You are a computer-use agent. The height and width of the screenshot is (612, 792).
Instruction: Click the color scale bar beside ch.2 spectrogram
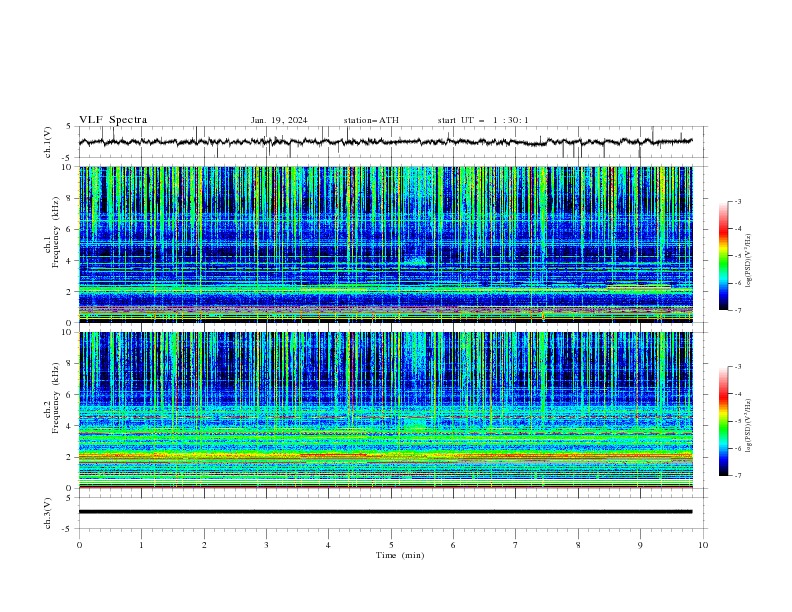[723, 421]
